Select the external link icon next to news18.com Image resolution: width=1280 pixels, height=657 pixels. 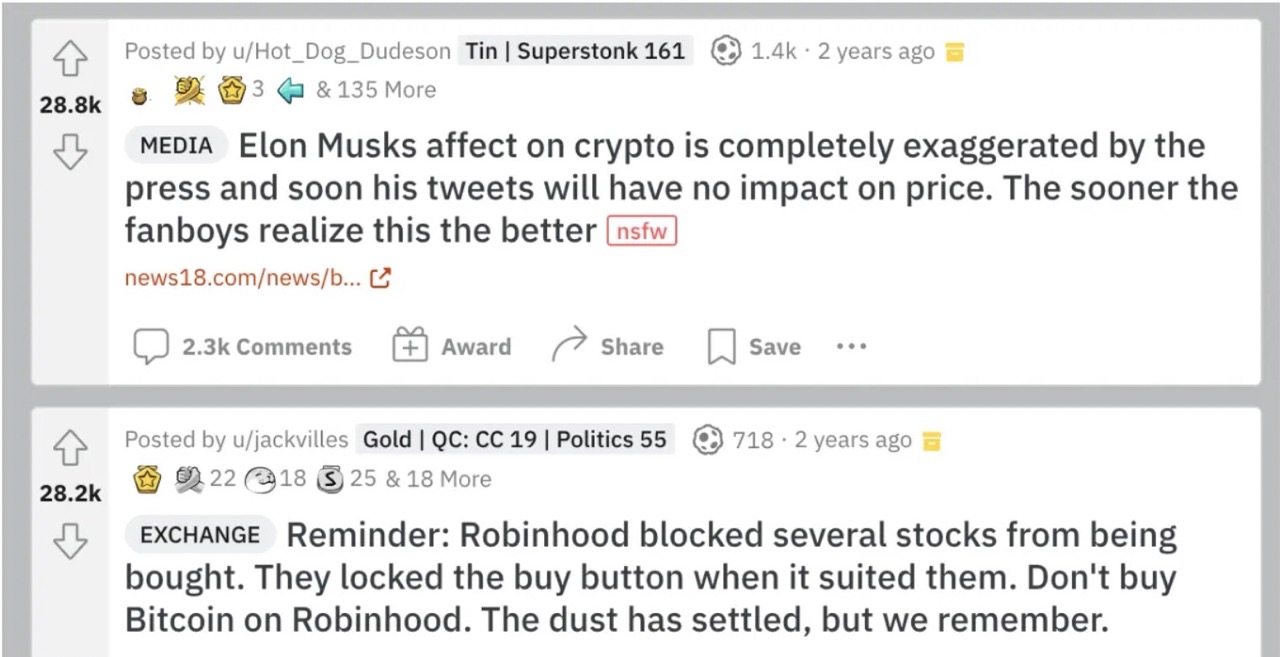click(x=379, y=277)
